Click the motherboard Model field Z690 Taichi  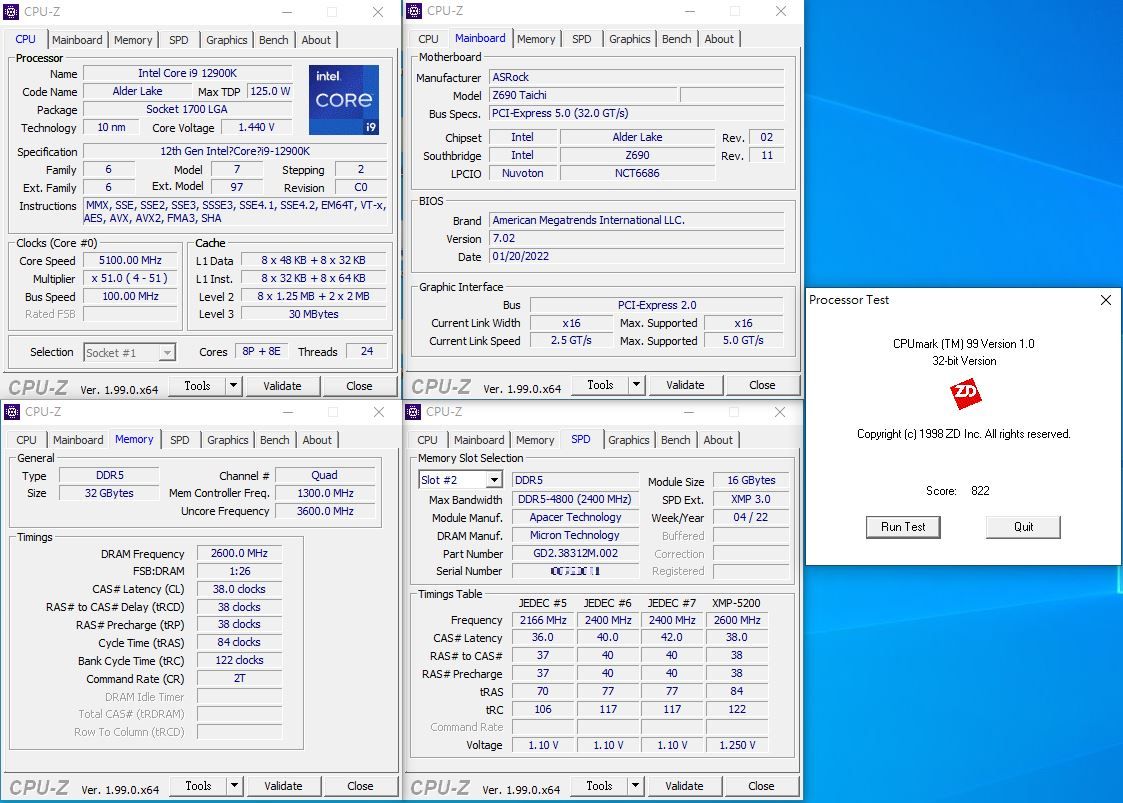583,95
